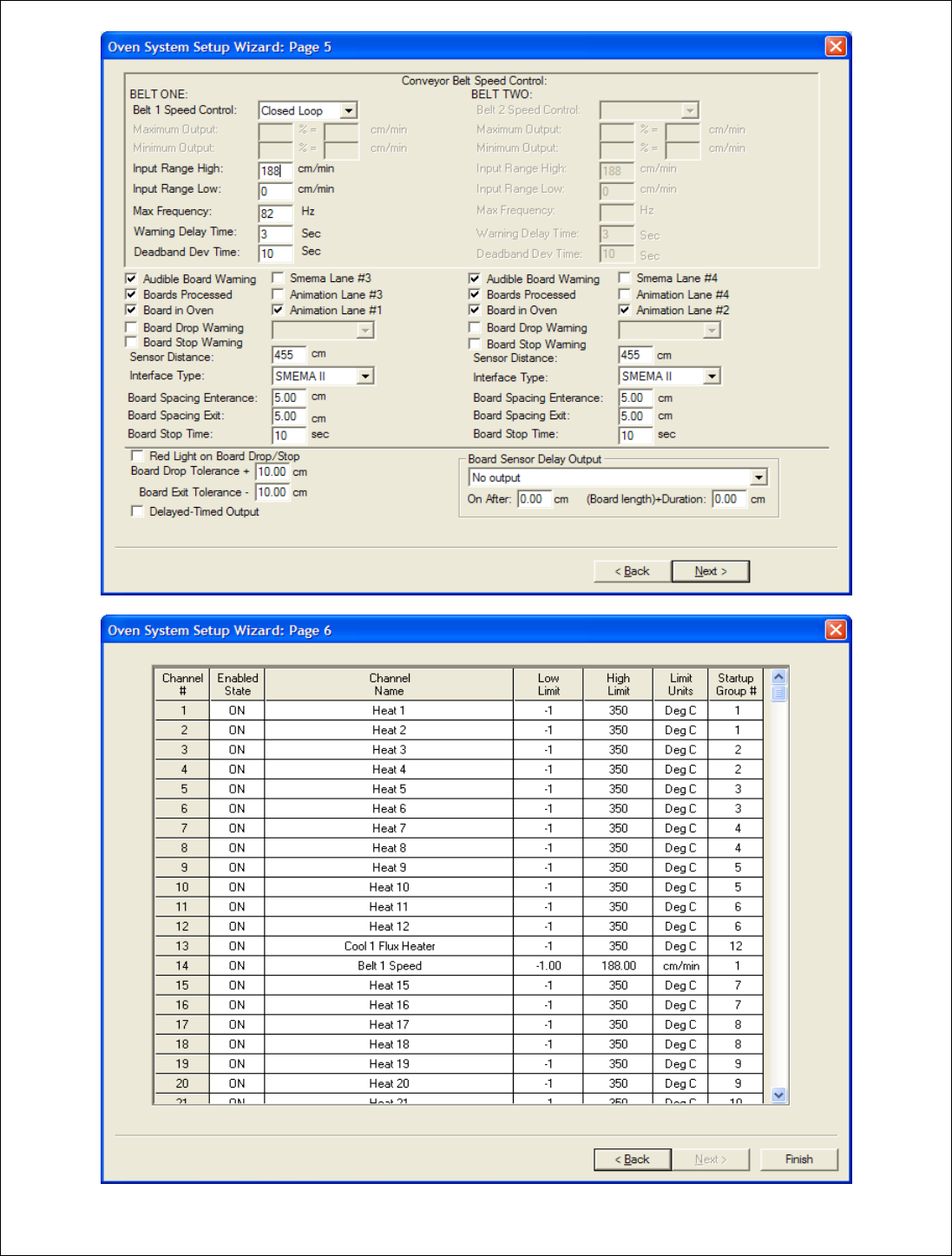952x1256 pixels.
Task: Click the channel table scroll down arrow
Action: [x=778, y=1095]
